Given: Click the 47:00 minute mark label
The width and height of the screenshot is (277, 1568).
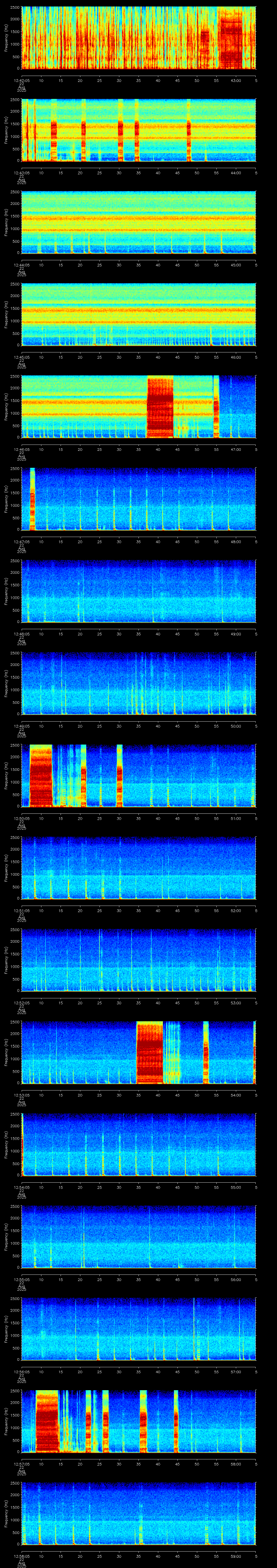Looking at the screenshot, I should point(236,449).
